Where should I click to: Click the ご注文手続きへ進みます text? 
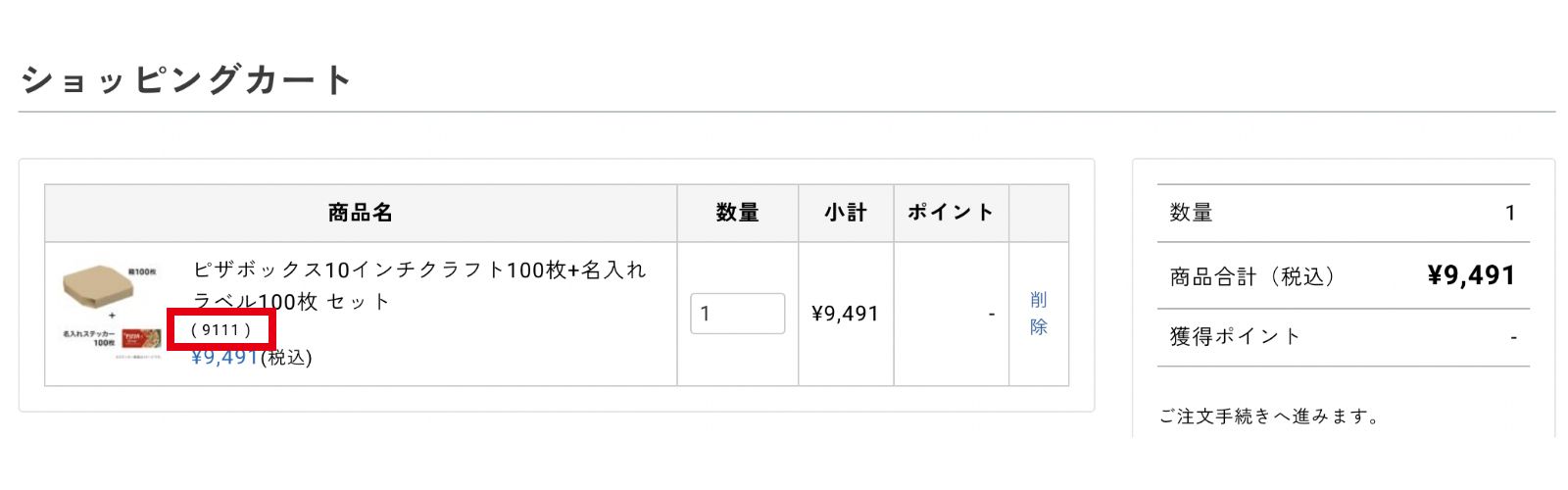point(1269,416)
